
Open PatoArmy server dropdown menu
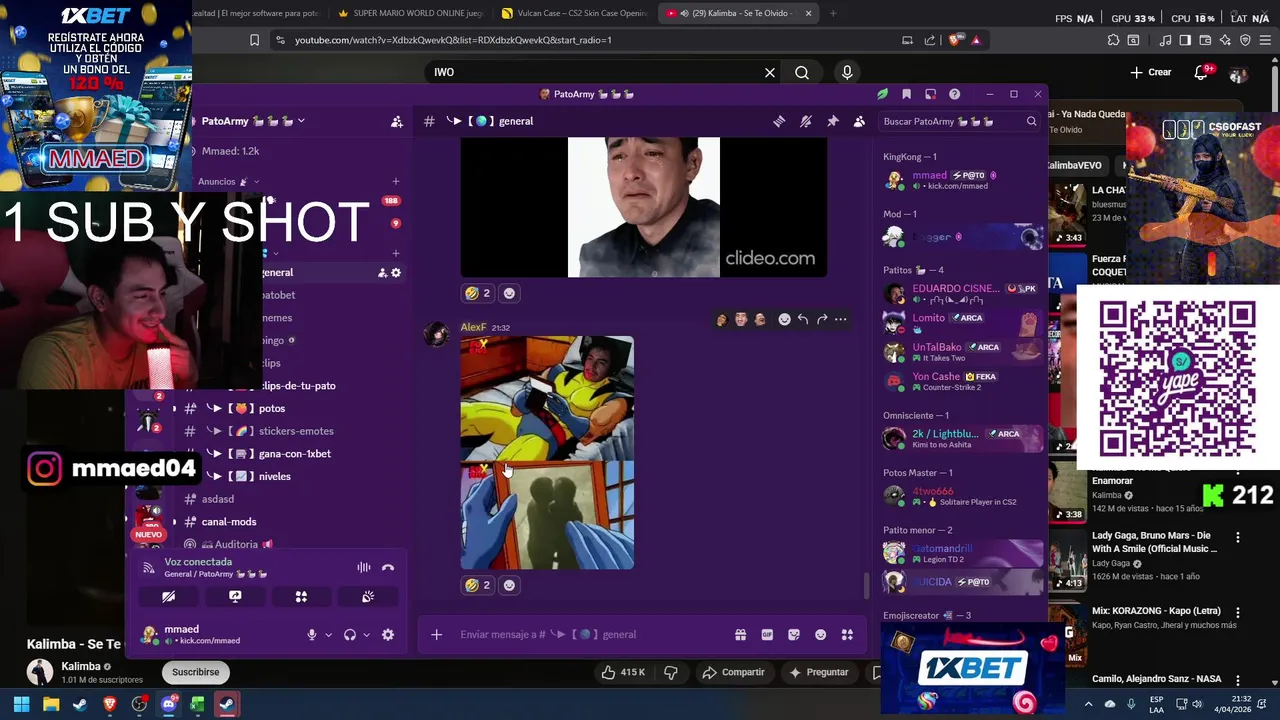point(300,121)
